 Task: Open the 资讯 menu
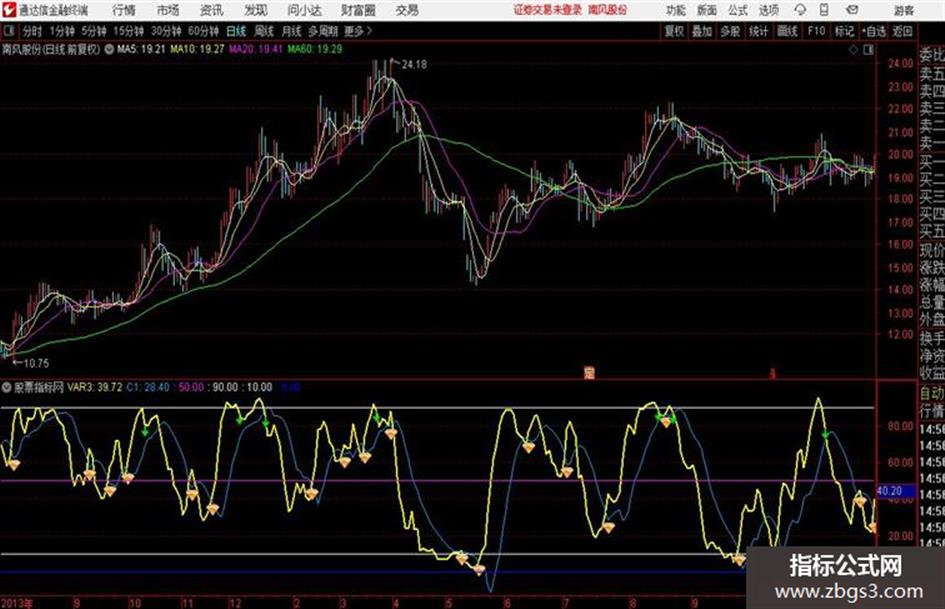212,10
